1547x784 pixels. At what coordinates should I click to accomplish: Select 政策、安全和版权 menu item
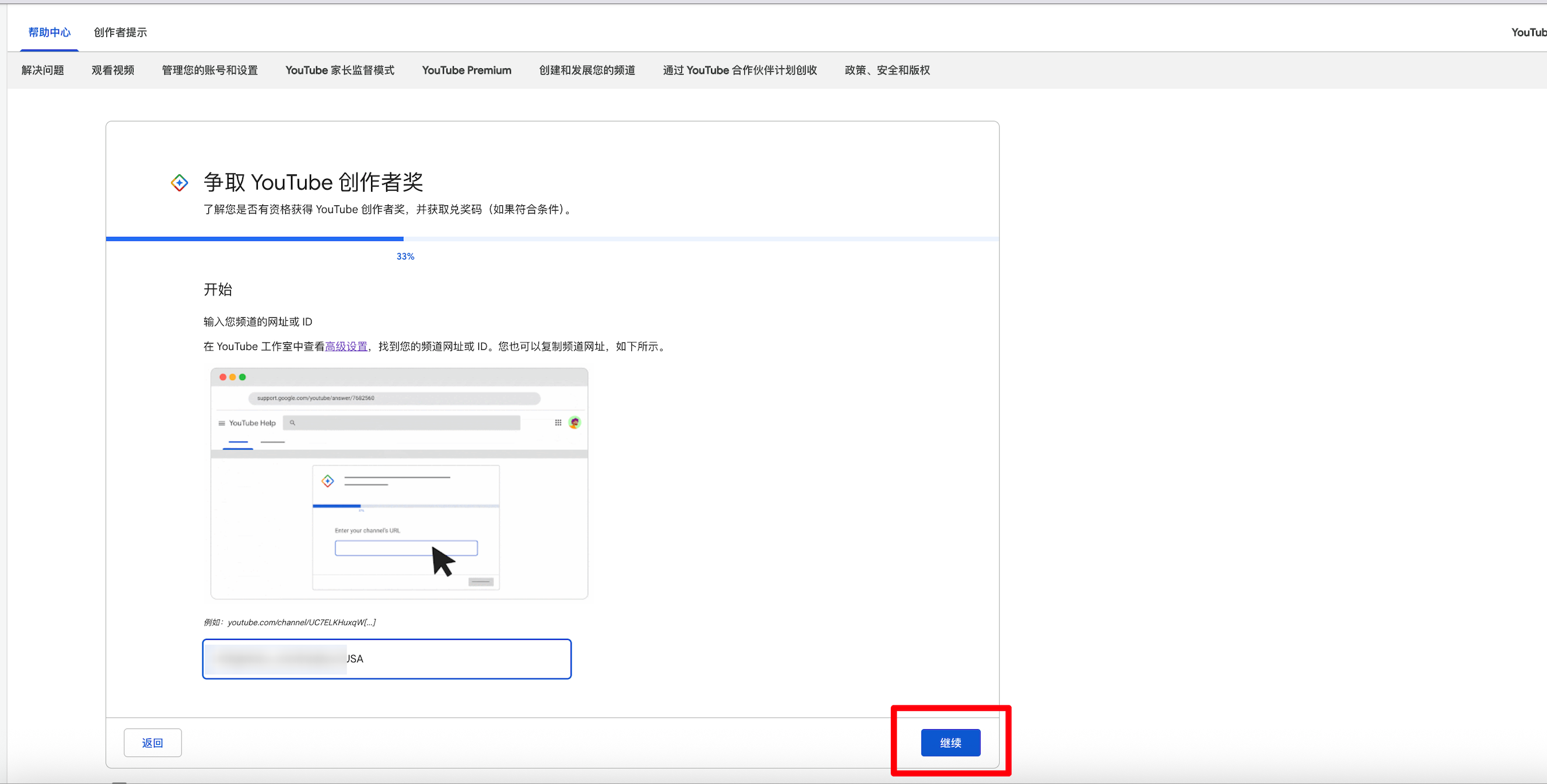[x=887, y=70]
